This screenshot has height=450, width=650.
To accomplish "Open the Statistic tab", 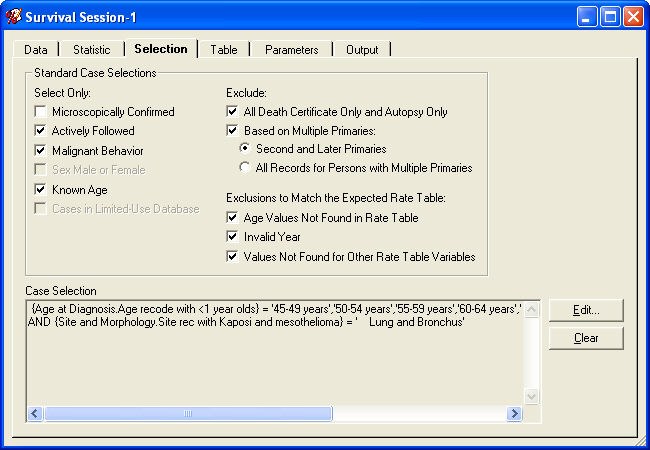I will [91, 49].
